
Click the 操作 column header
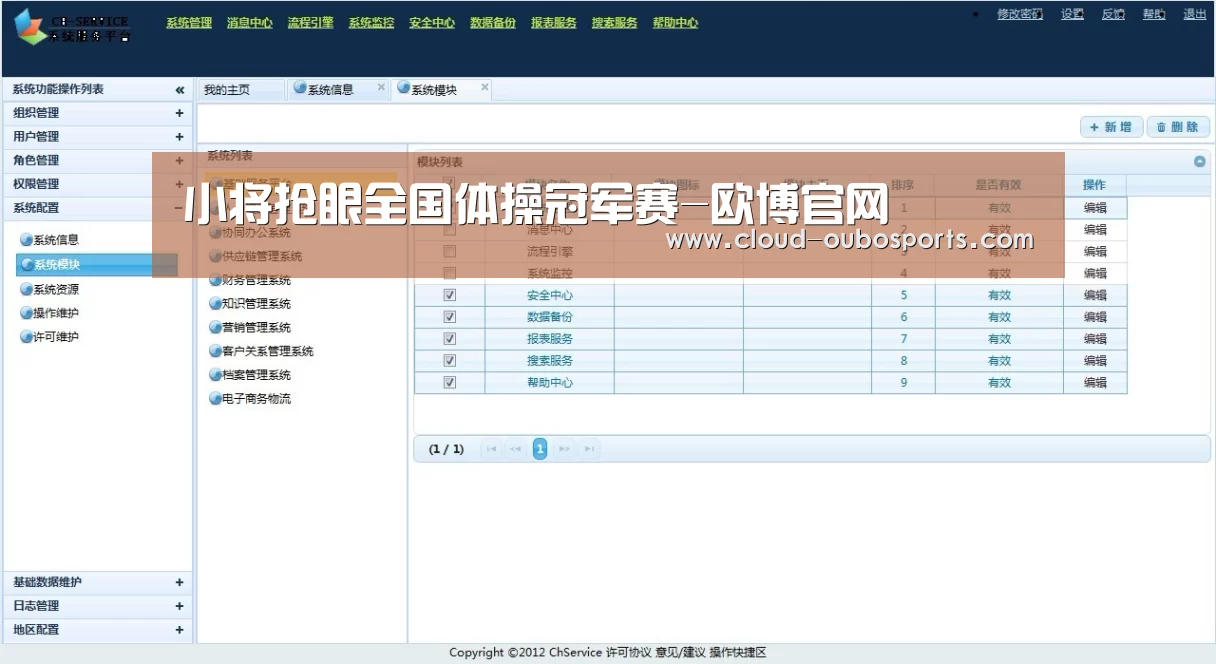point(1095,185)
